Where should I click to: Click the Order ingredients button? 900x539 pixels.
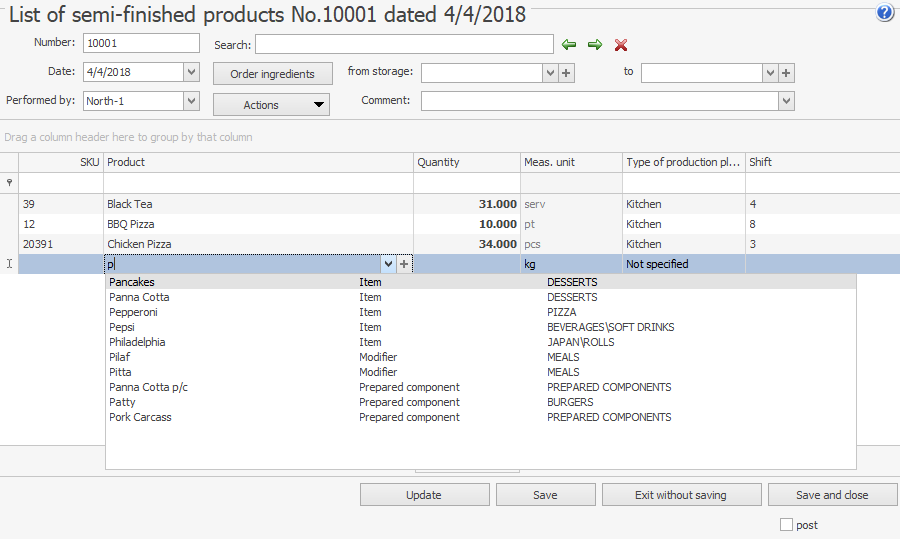(x=272, y=74)
